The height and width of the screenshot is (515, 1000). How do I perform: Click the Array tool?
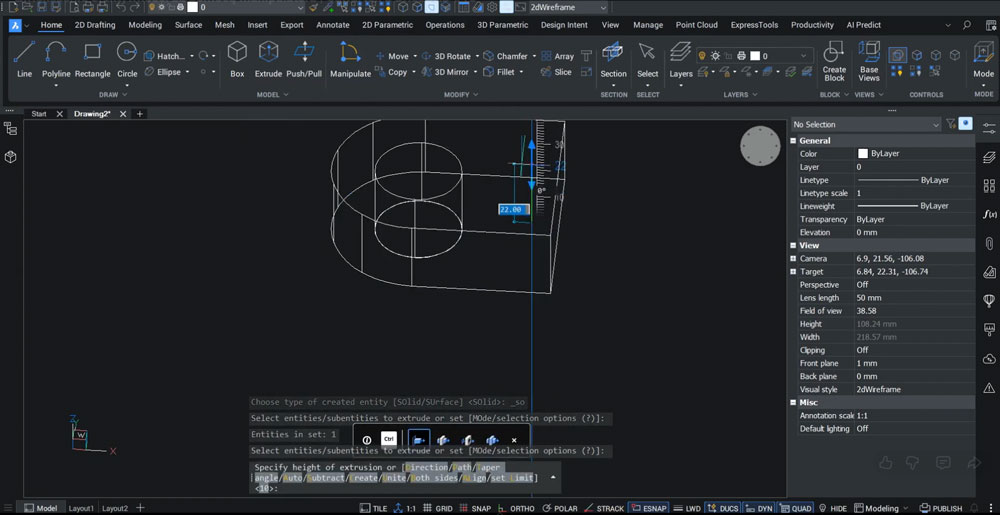[x=557, y=56]
